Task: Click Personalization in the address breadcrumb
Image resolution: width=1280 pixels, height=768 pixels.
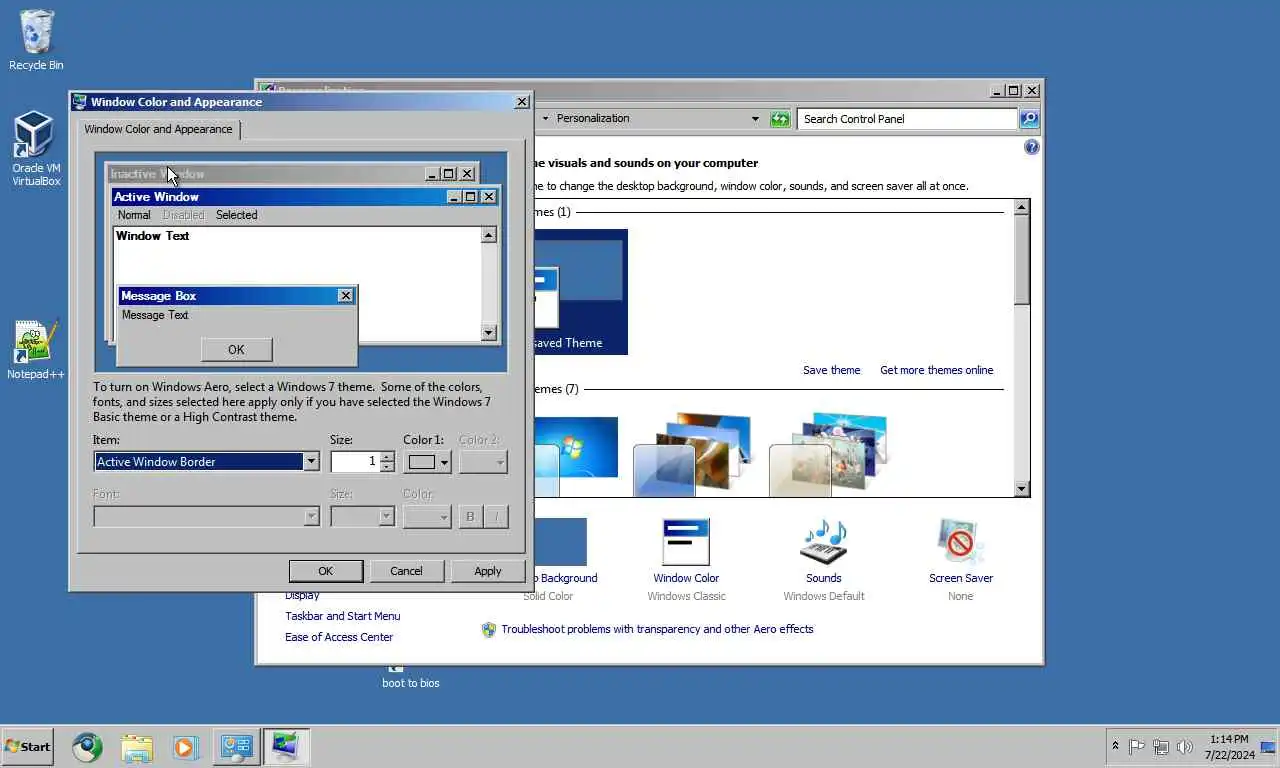Action: pyautogui.click(x=593, y=118)
